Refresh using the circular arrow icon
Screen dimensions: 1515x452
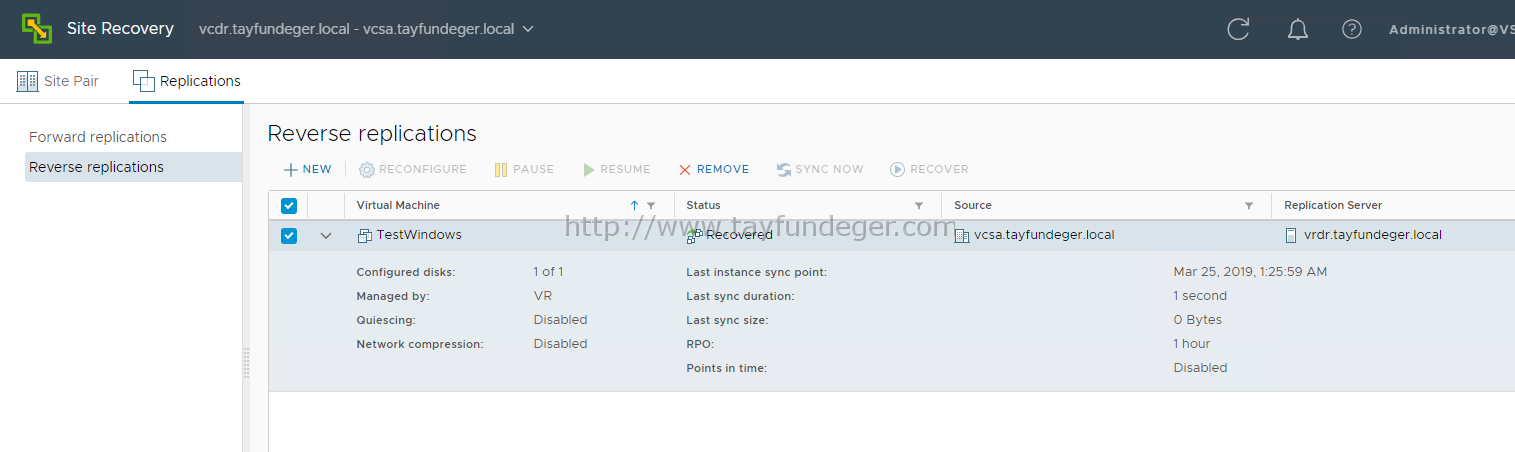(x=1238, y=29)
